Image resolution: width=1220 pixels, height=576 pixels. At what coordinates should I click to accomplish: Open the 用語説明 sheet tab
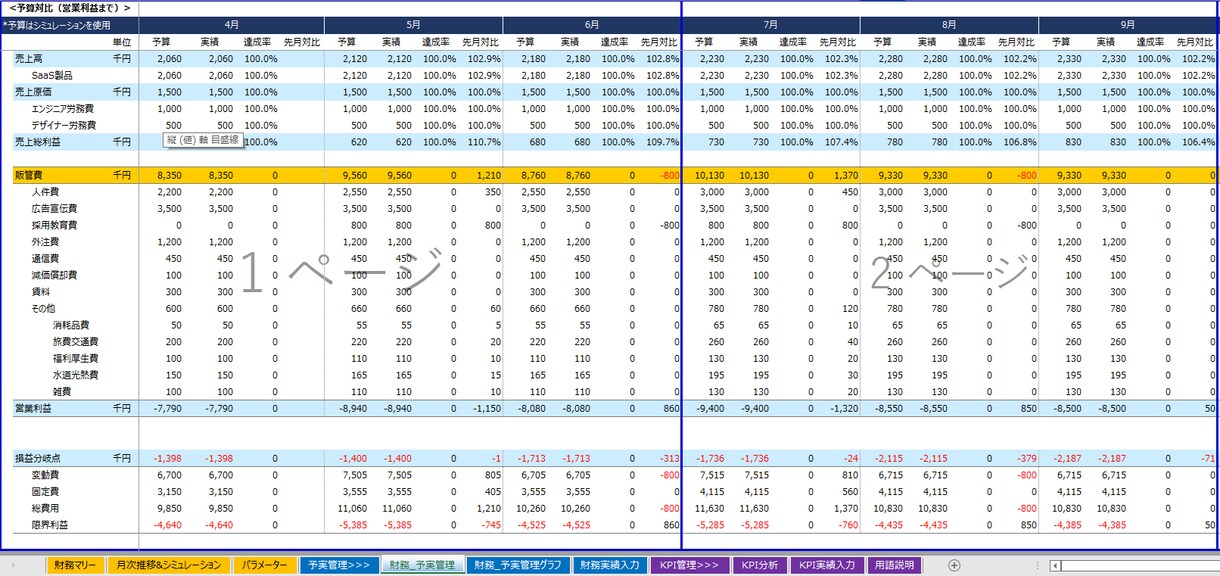point(893,565)
